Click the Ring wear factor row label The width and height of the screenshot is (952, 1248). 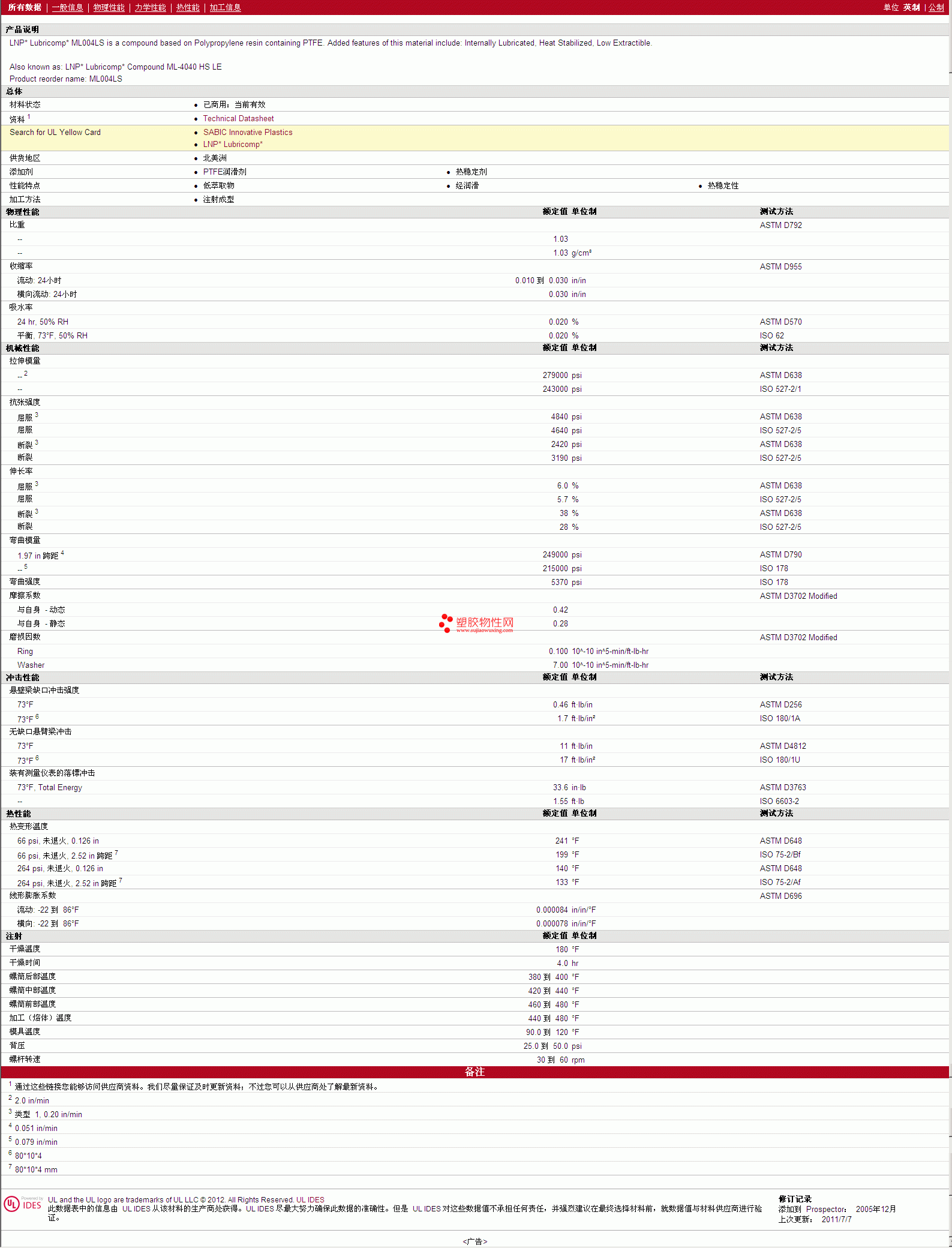click(25, 652)
